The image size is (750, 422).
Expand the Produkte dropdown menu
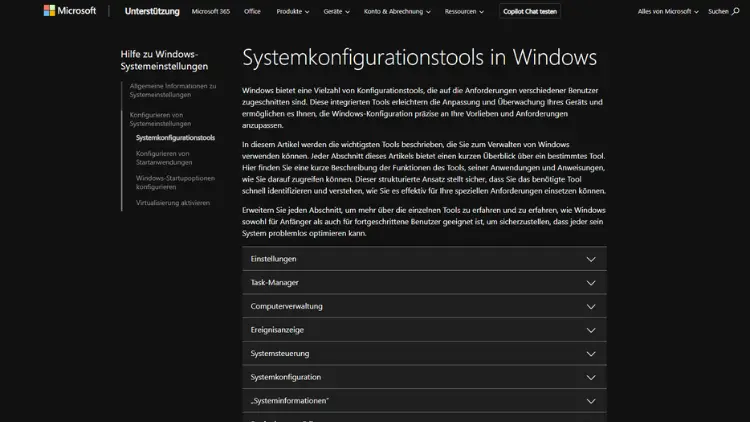coord(293,11)
